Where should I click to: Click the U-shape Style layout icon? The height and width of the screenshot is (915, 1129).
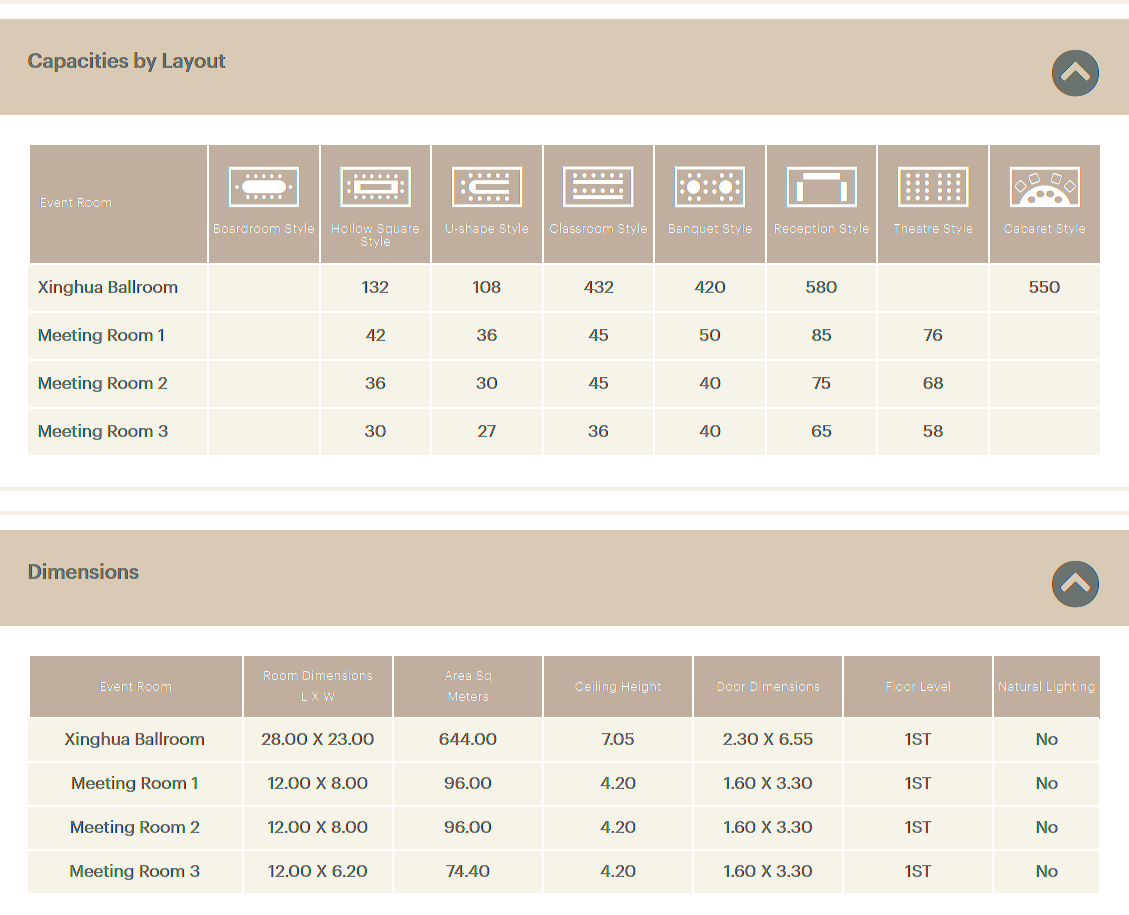(487, 187)
